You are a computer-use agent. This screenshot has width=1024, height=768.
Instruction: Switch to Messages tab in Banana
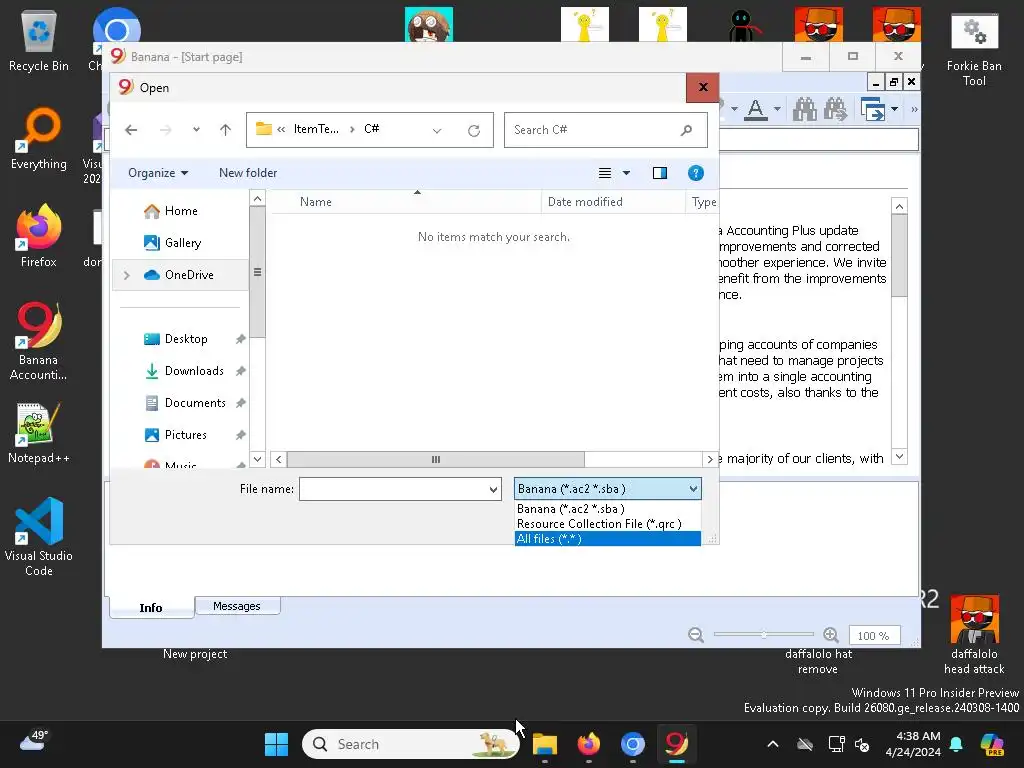(x=237, y=606)
